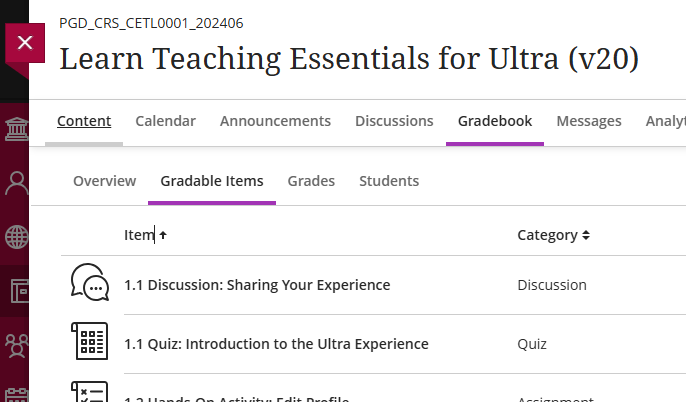Click the assignment icon for 1.2 activity

(x=90, y=392)
